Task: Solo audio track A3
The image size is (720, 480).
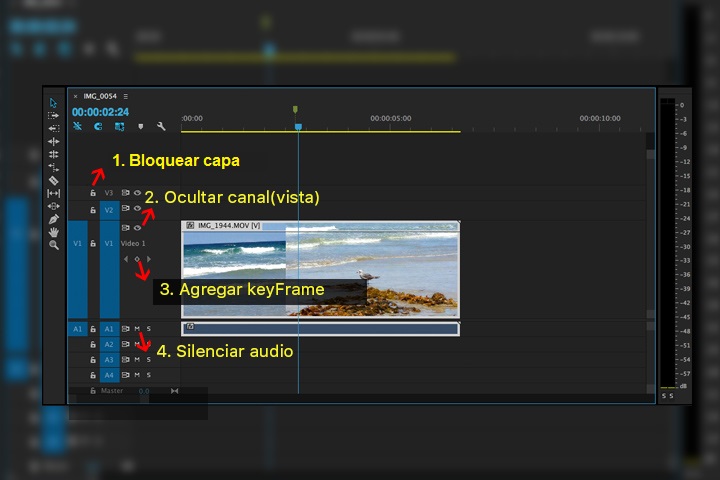Action: click(148, 360)
